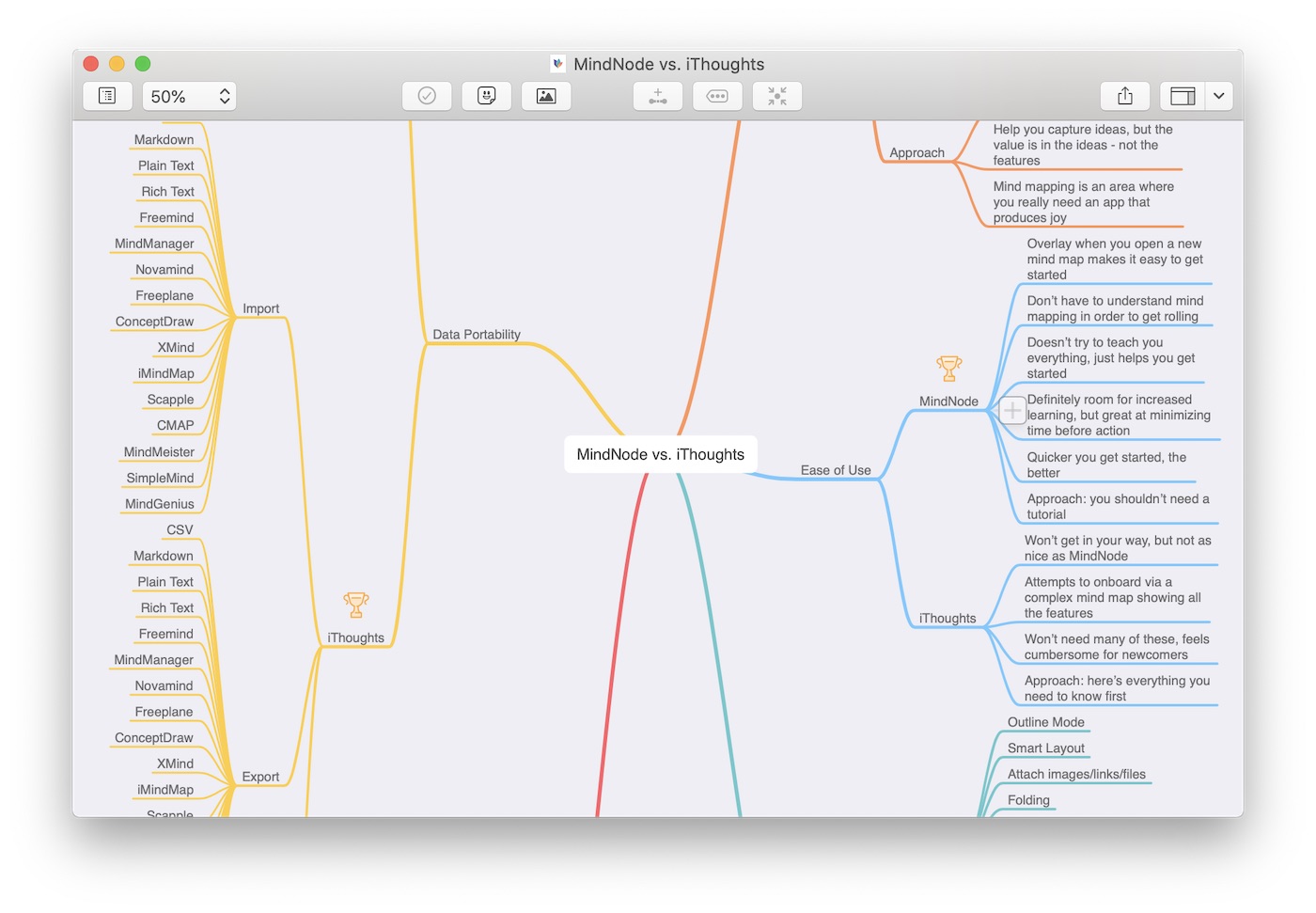1316x913 pixels.
Task: Select the MindGenius node
Action: pos(160,504)
